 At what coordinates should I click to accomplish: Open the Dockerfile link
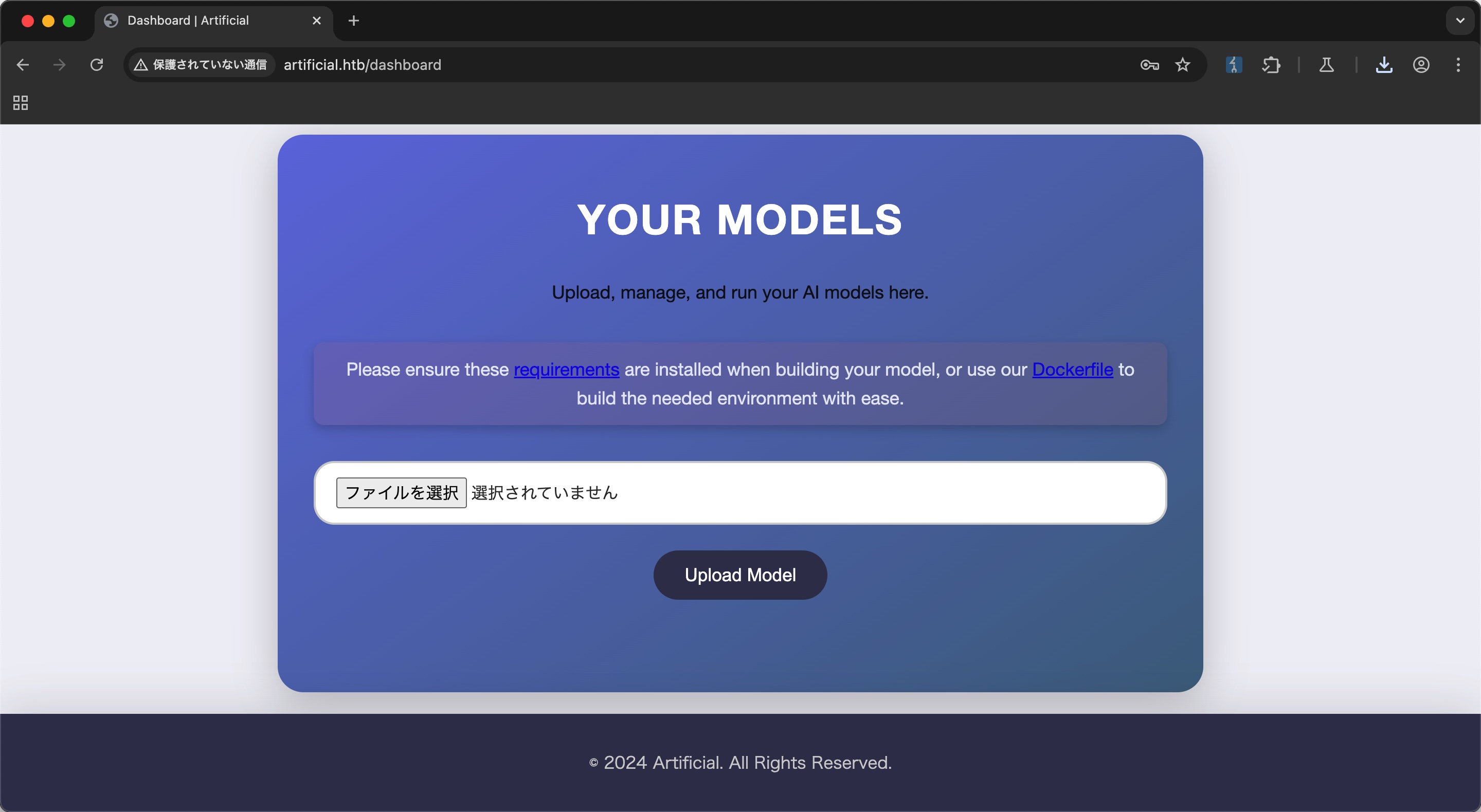(1072, 370)
